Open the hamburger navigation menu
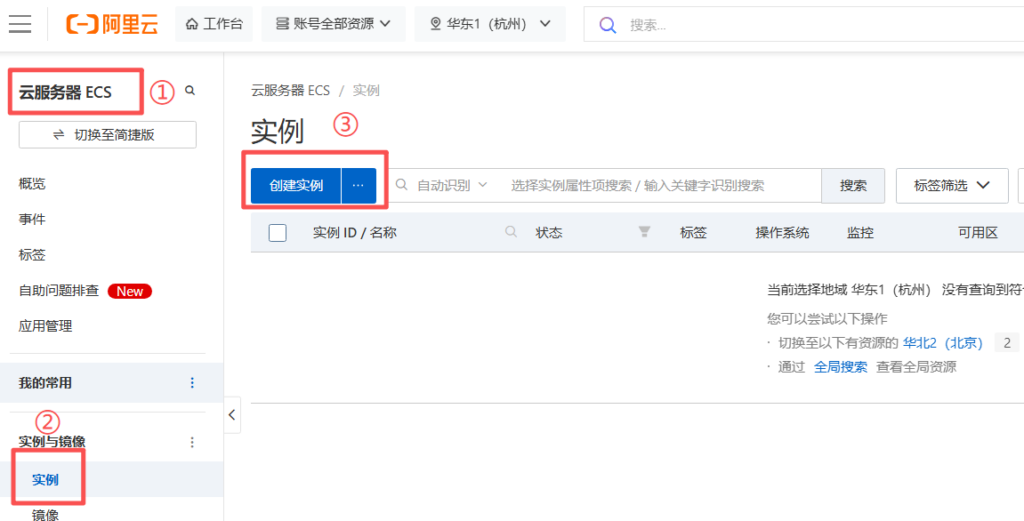This screenshot has height=521, width=1024. 20,25
